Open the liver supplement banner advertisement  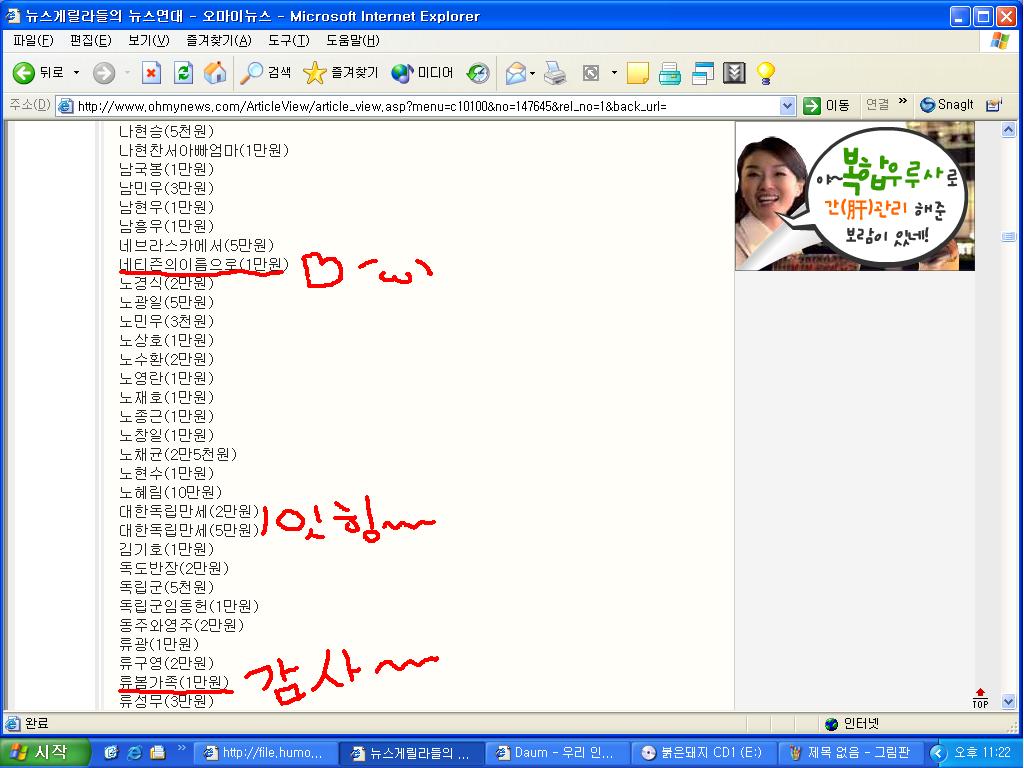pos(855,196)
